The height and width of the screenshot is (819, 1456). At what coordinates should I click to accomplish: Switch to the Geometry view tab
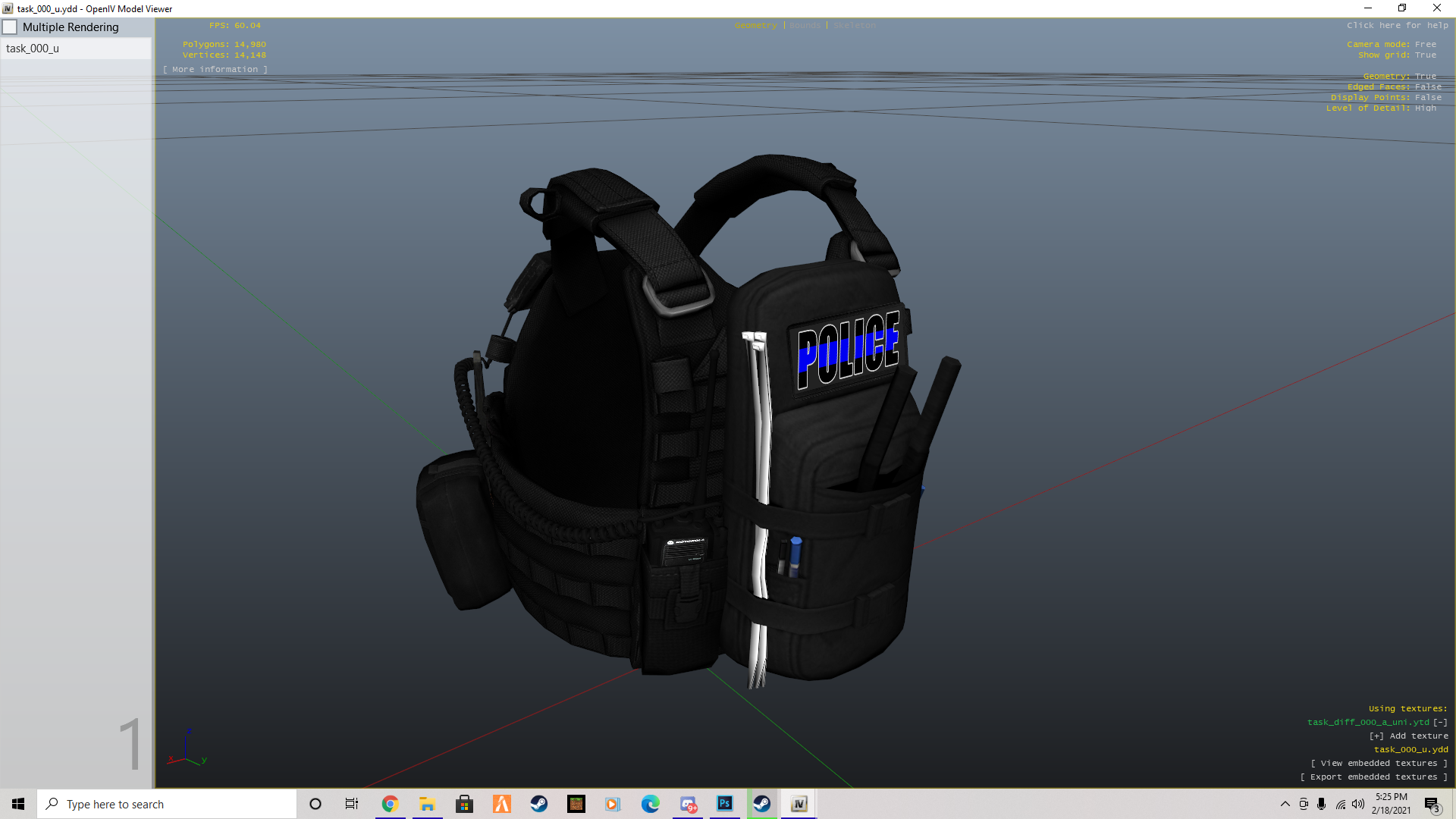click(755, 26)
